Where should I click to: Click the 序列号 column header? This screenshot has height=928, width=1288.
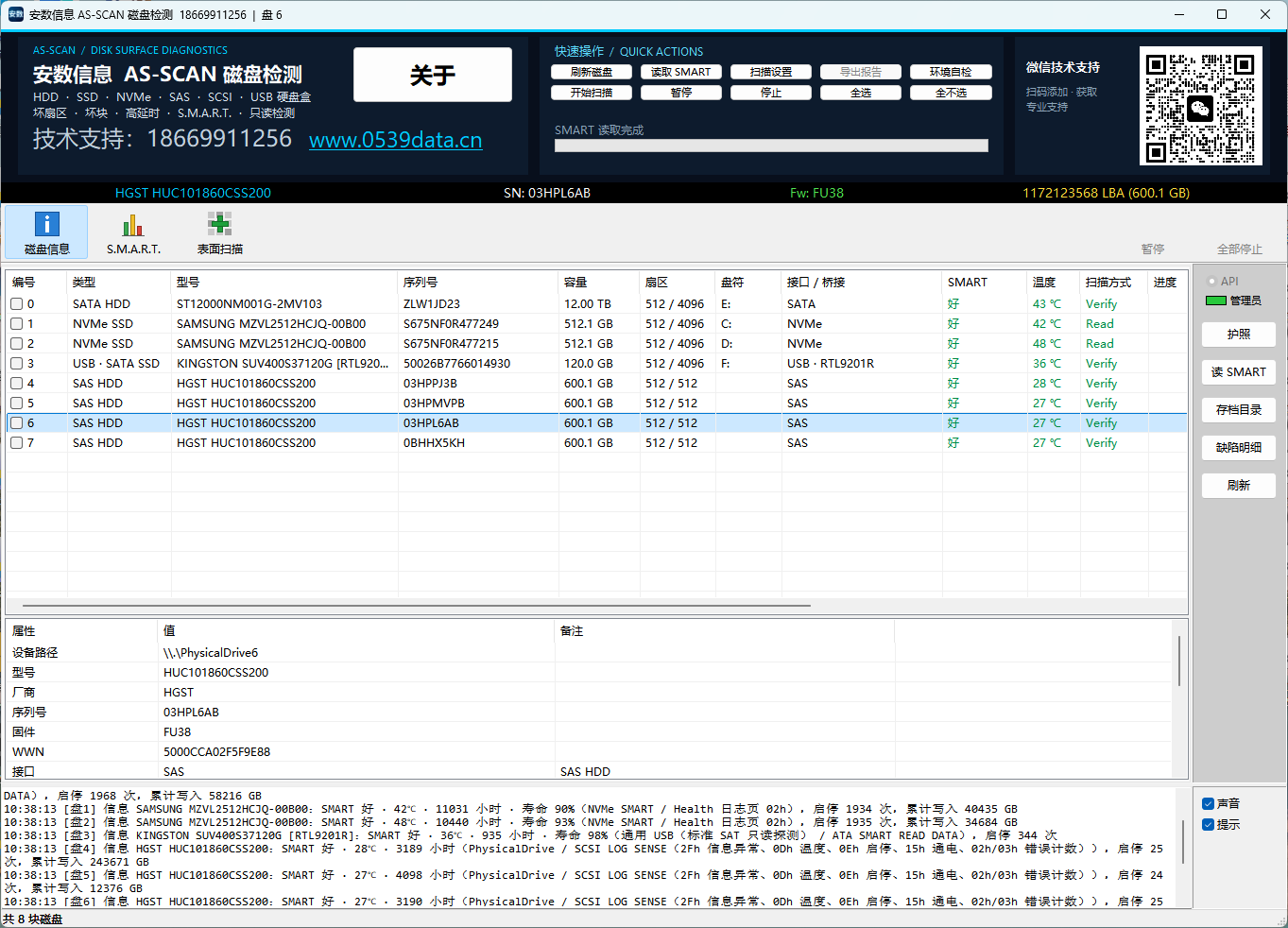pyautogui.click(x=478, y=283)
